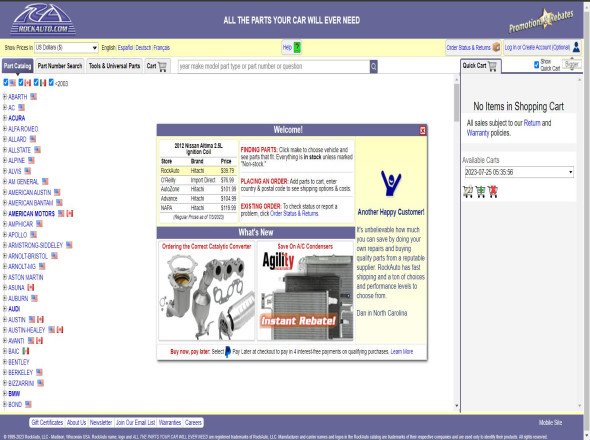Click the Quick Cart shopping cart icon
The image size is (590, 440).
[492, 66]
